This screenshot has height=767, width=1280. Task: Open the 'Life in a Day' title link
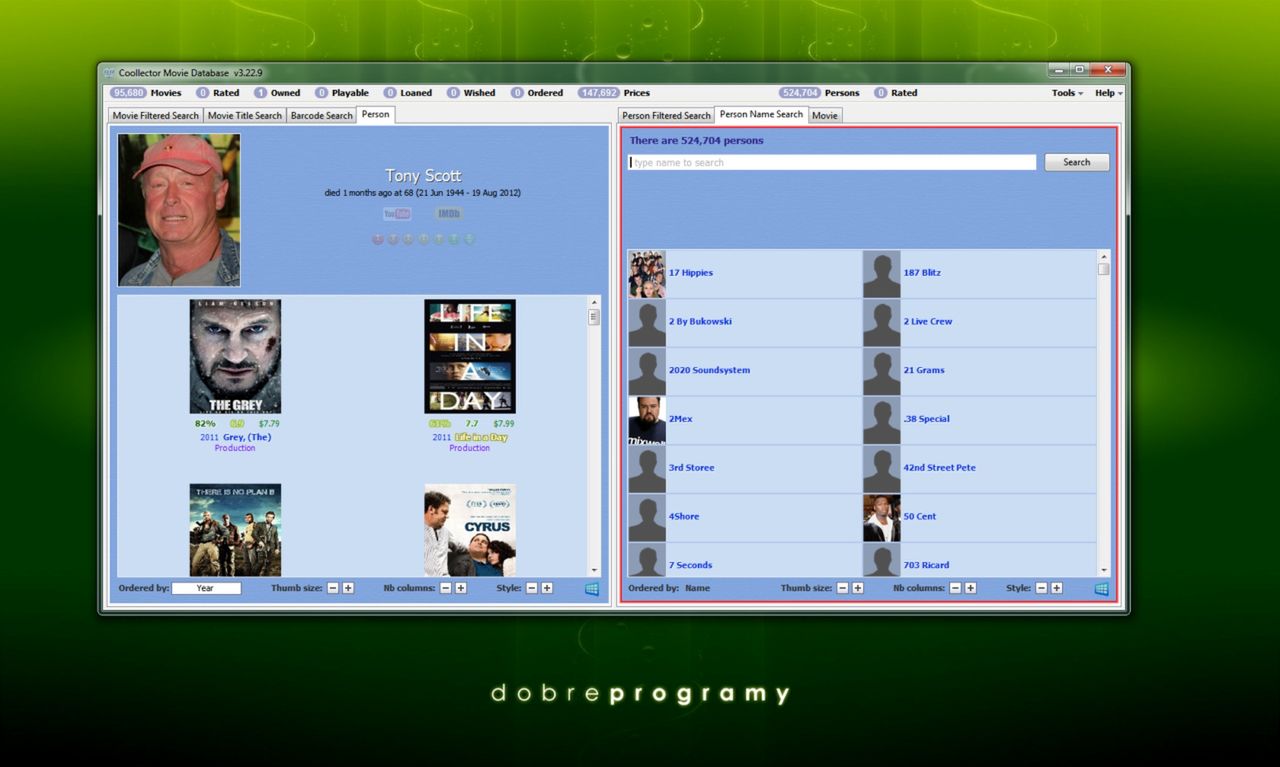tap(482, 437)
